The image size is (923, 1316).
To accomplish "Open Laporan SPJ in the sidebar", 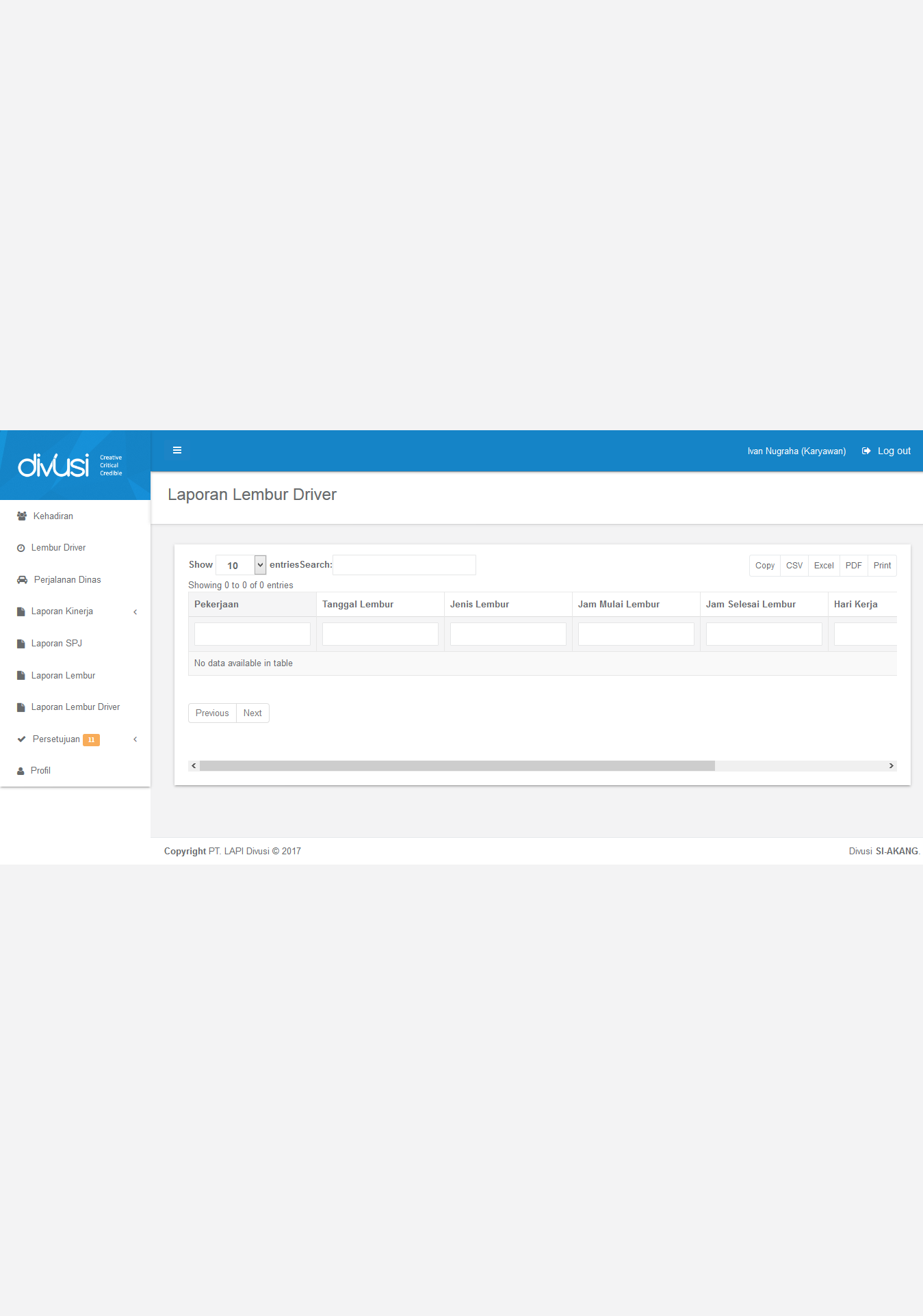I will (56, 644).
